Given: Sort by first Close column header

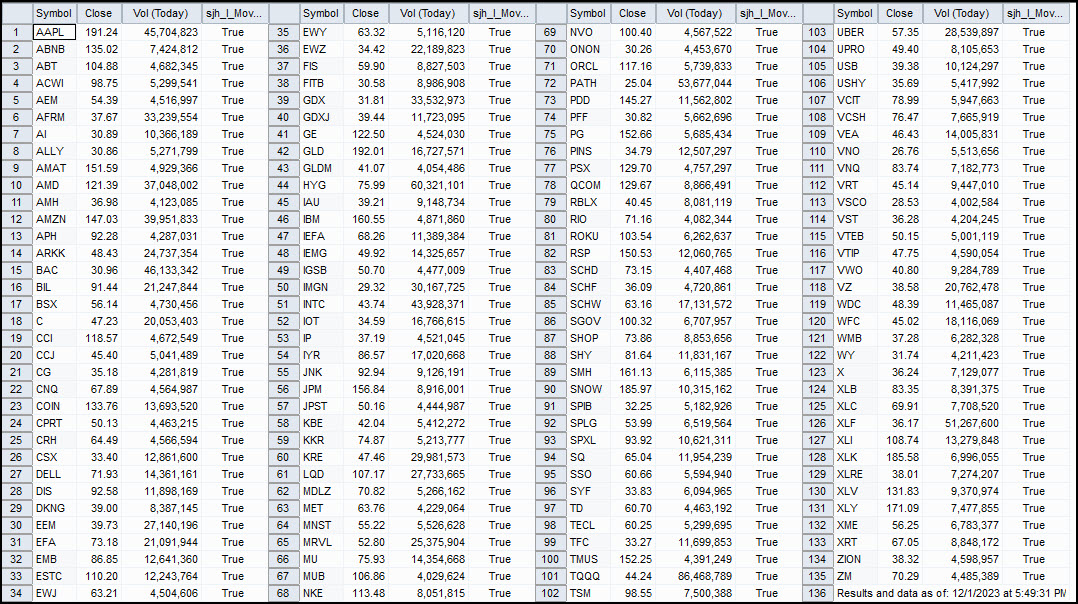Looking at the screenshot, I should click(98, 13).
